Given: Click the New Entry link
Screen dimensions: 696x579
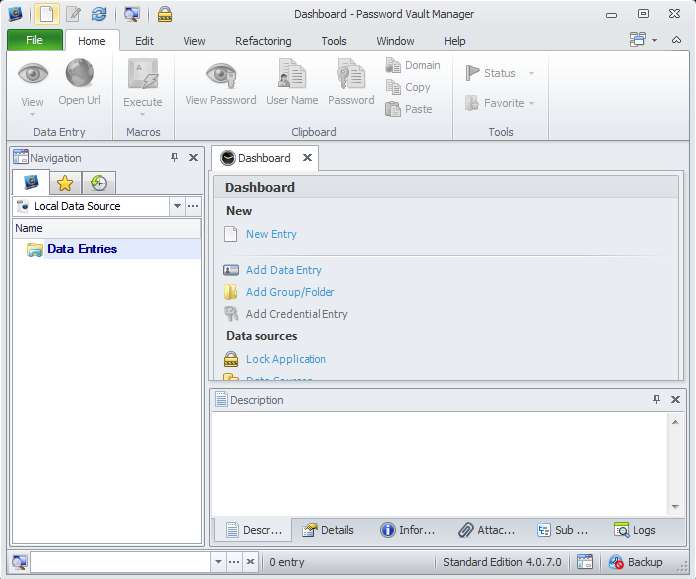Looking at the screenshot, I should click(271, 234).
